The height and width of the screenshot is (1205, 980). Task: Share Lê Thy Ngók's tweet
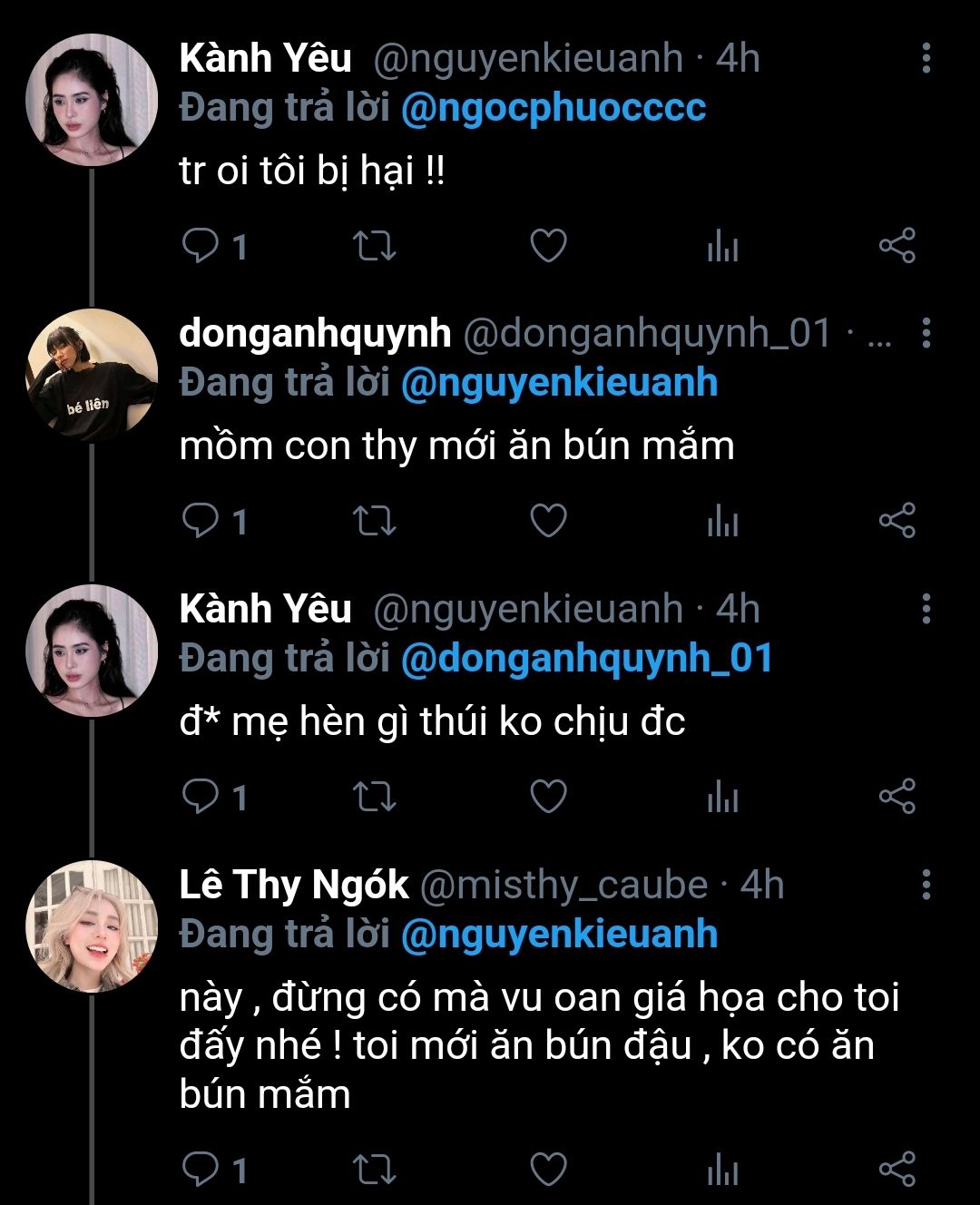(897, 1170)
